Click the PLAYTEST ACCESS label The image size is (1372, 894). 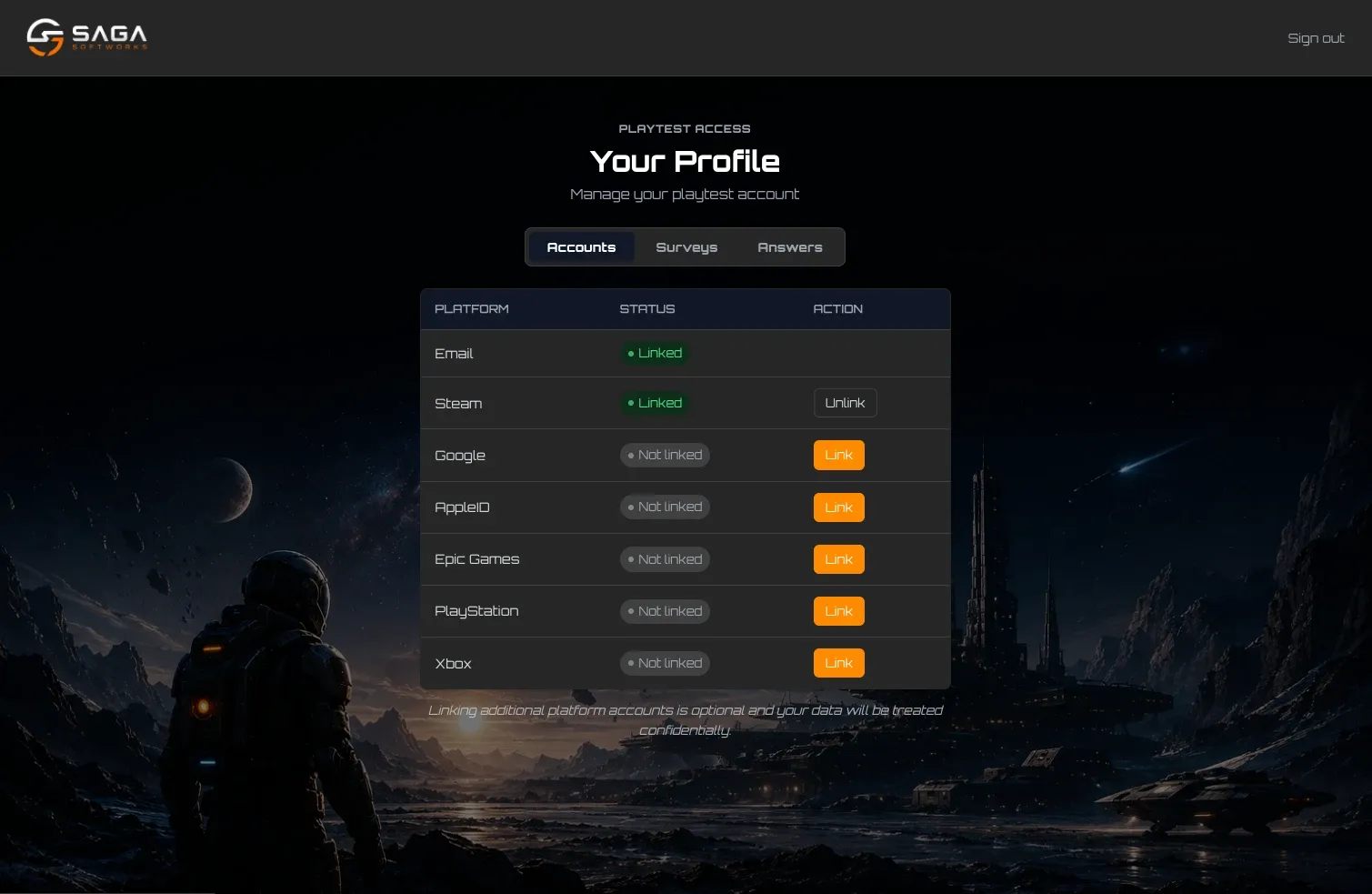(x=685, y=129)
